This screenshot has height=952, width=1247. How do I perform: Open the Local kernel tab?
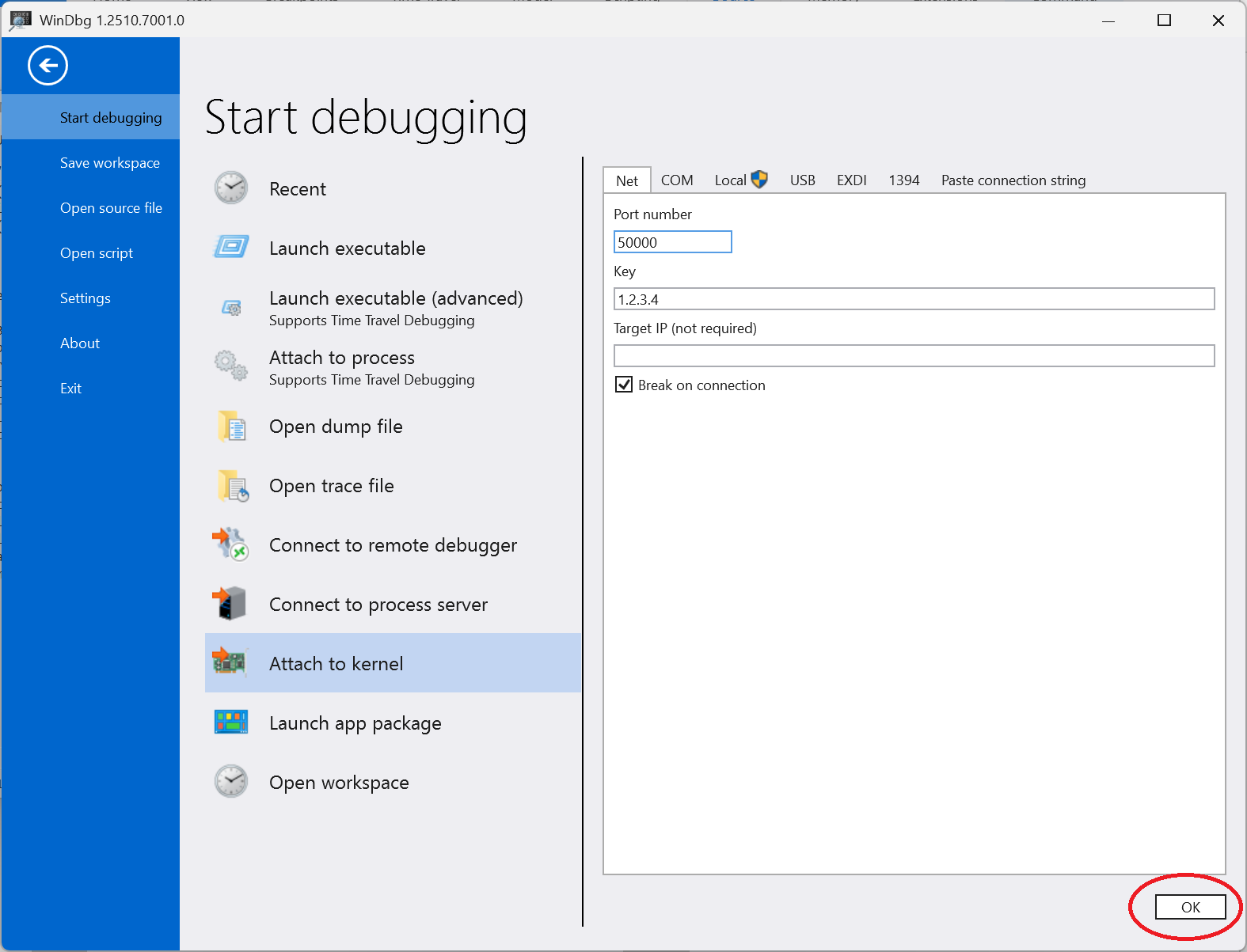[x=740, y=180]
